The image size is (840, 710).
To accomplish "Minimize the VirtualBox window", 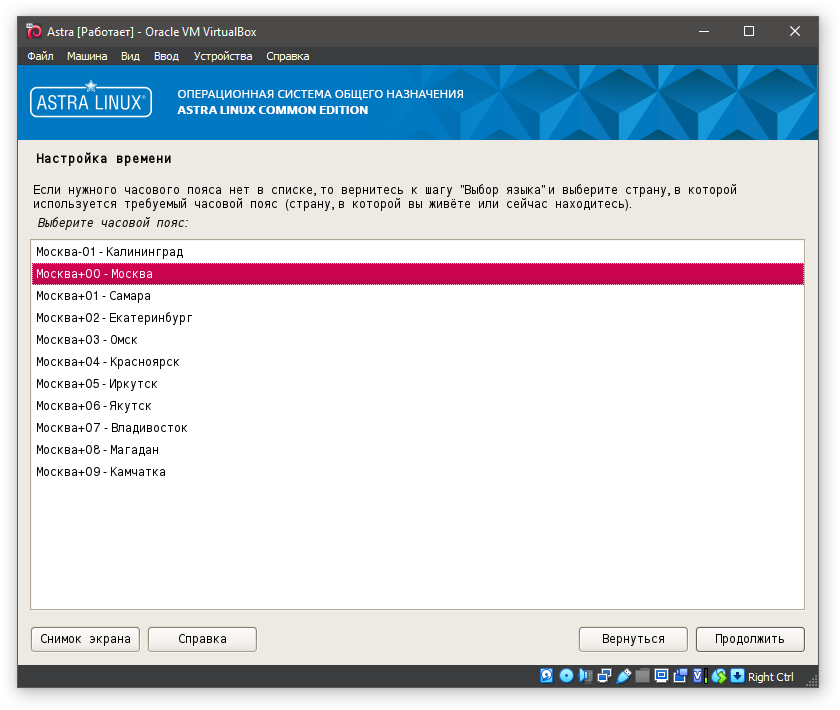I will click(x=704, y=32).
